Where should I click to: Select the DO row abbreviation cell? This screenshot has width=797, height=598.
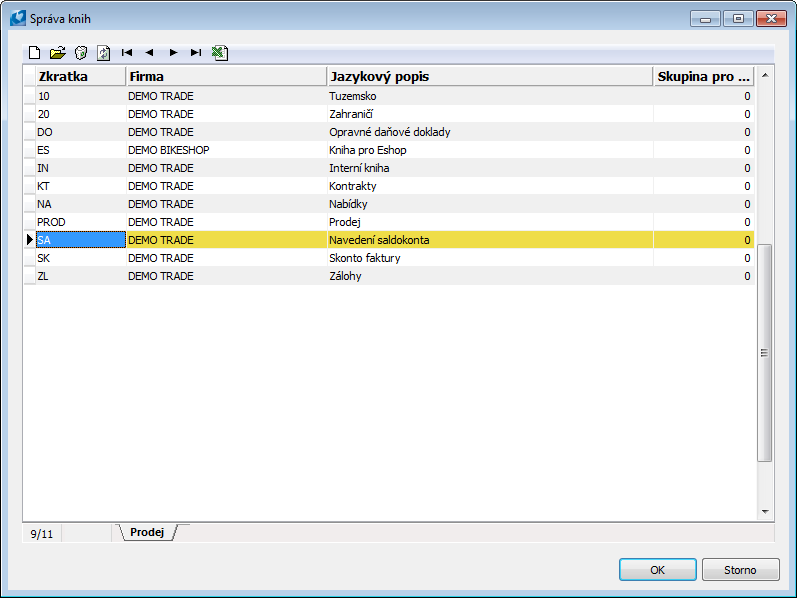tap(81, 132)
